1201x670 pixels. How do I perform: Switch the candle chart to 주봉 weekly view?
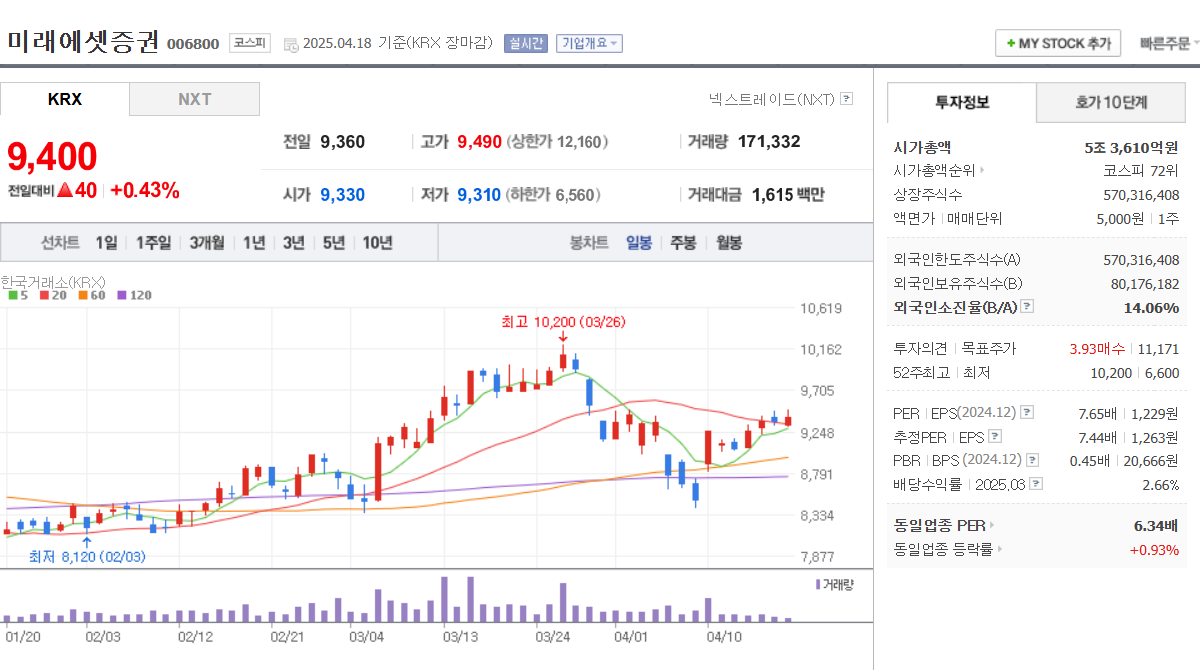(682, 243)
